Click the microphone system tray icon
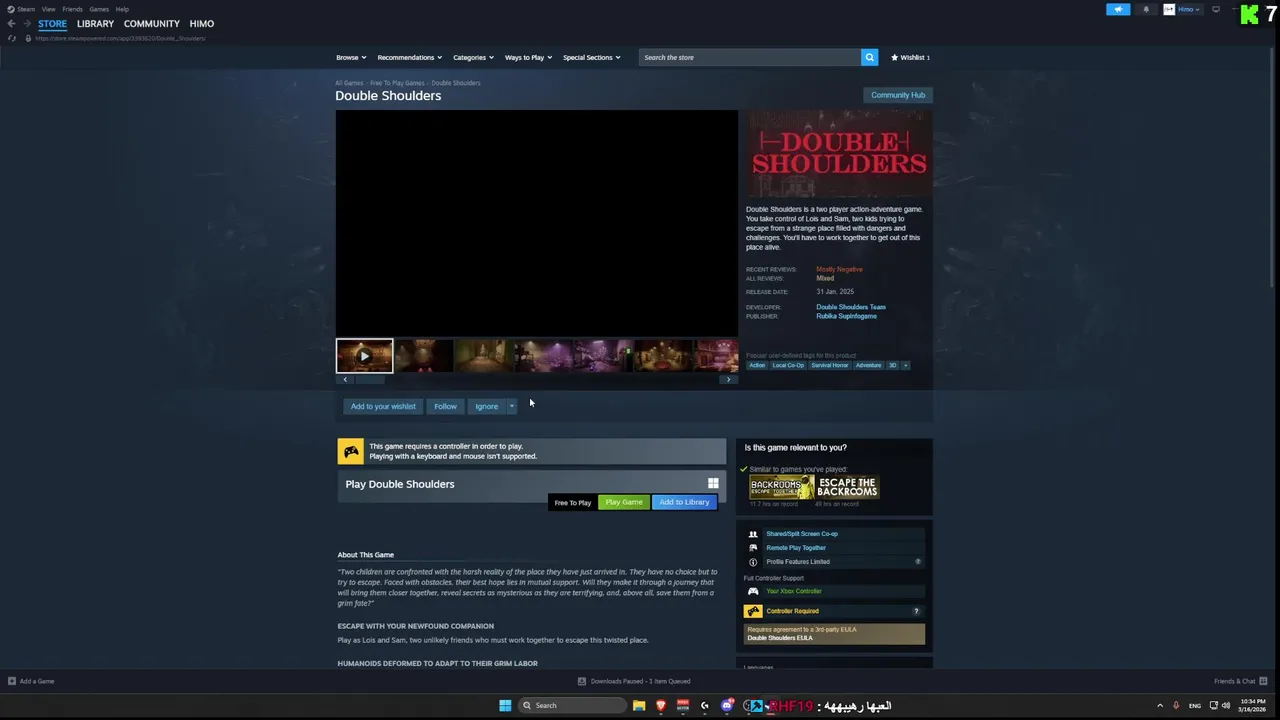The width and height of the screenshot is (1280, 720). 1176,705
